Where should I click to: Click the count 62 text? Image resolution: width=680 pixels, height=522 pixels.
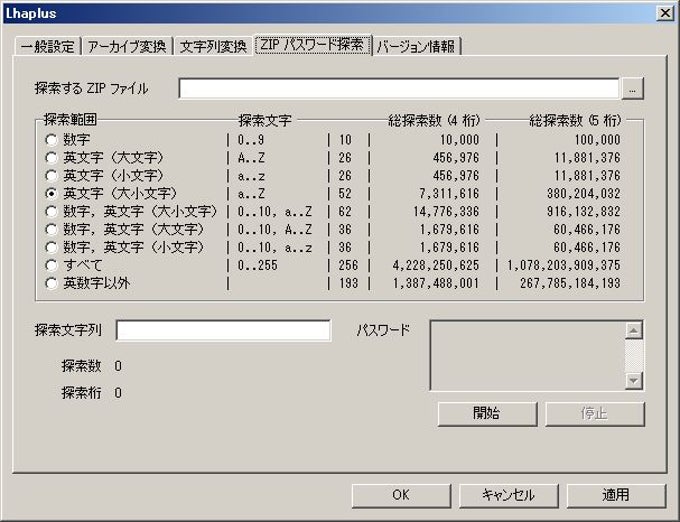(x=345, y=212)
